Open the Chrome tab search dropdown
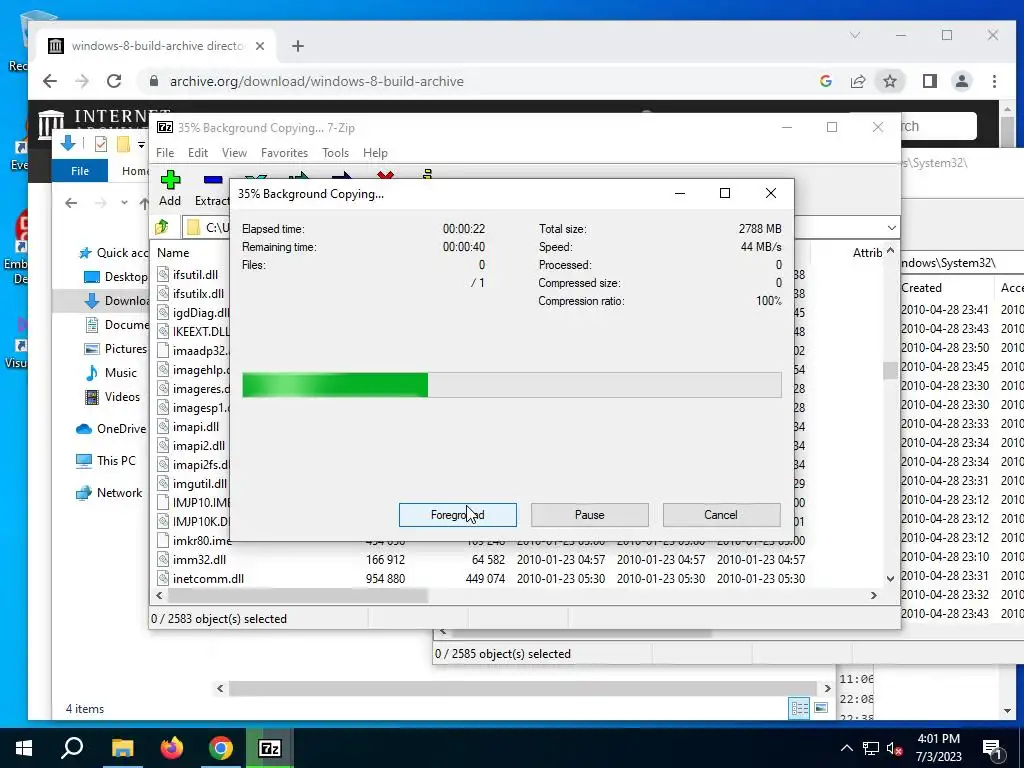The image size is (1024, 768). [x=855, y=35]
